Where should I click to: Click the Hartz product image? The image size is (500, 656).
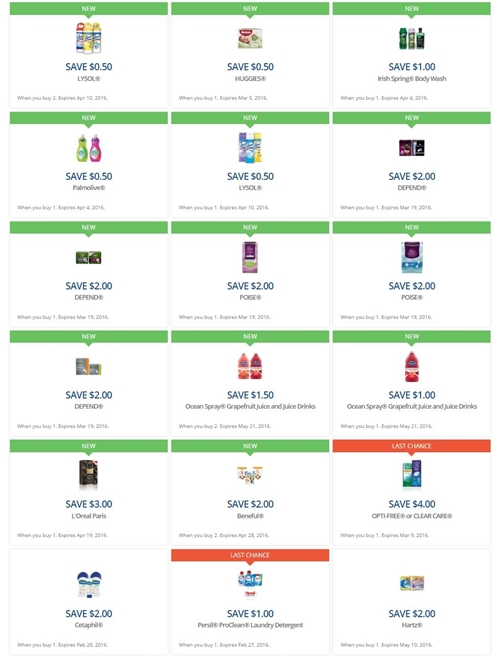[x=412, y=583]
